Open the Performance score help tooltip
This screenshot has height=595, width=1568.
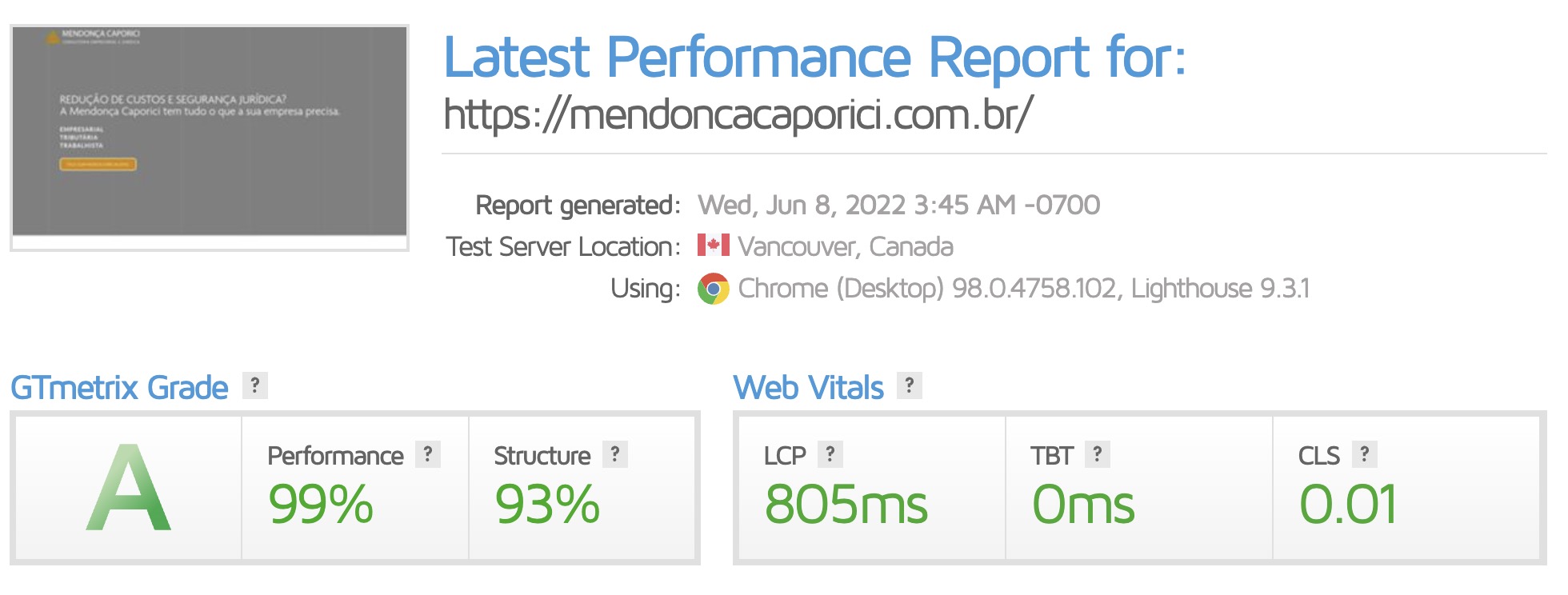(x=428, y=454)
